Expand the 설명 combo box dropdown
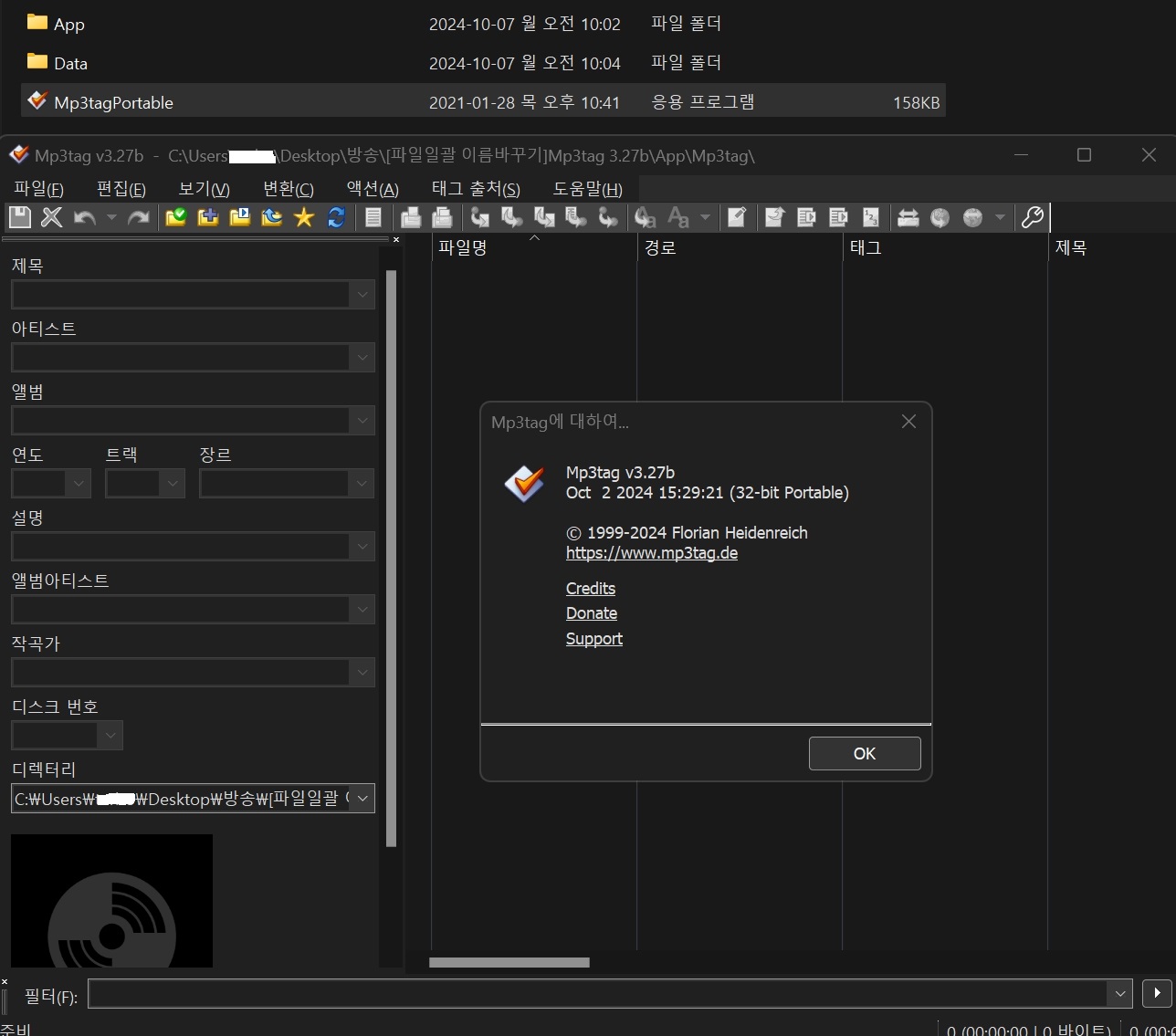 362,547
